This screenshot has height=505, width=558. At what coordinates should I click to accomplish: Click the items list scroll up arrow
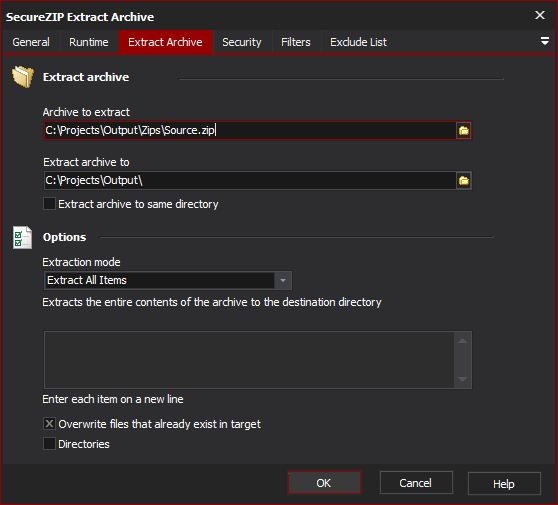462,341
